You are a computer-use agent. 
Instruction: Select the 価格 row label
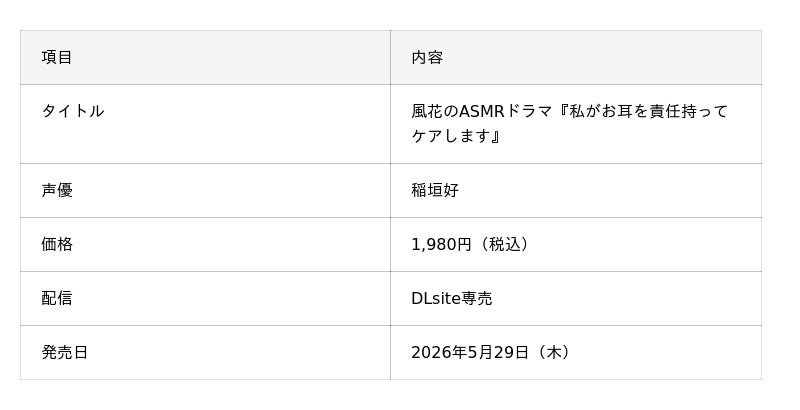click(x=57, y=244)
